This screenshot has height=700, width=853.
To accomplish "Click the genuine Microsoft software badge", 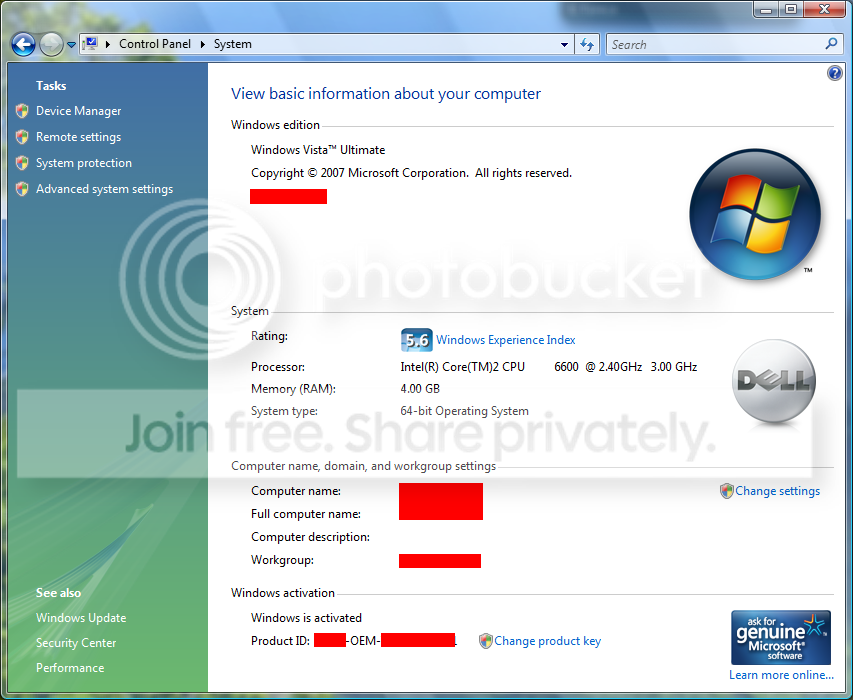I will 781,637.
